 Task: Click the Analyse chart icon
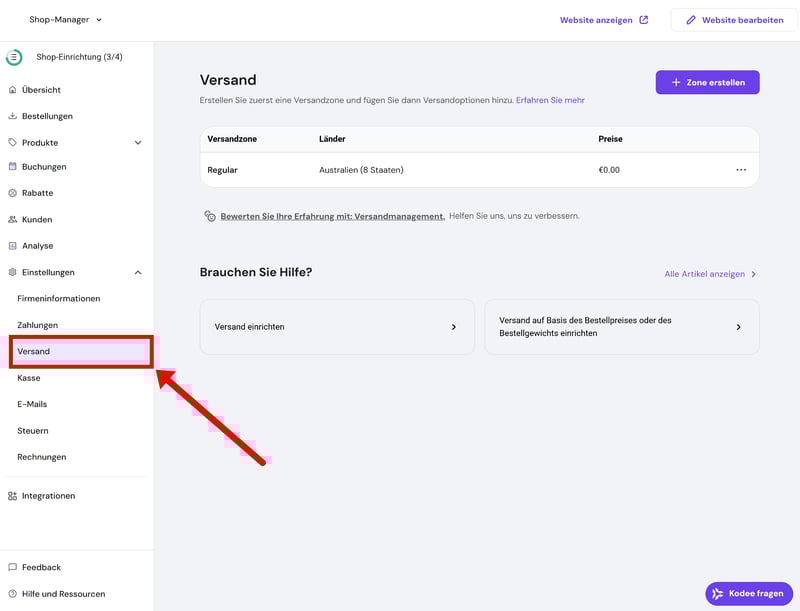[x=12, y=246]
